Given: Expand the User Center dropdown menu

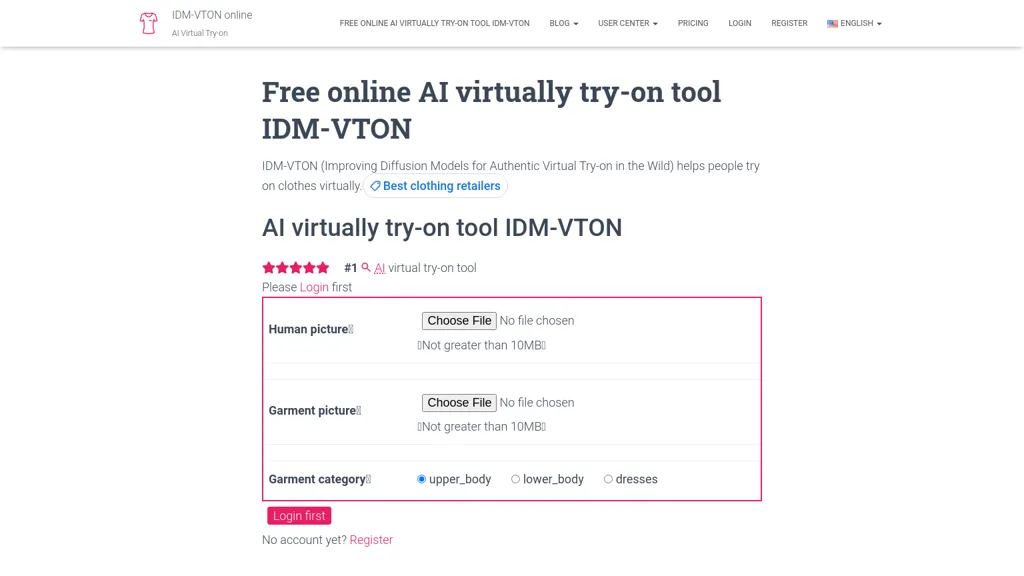Looking at the screenshot, I should 628,24.
